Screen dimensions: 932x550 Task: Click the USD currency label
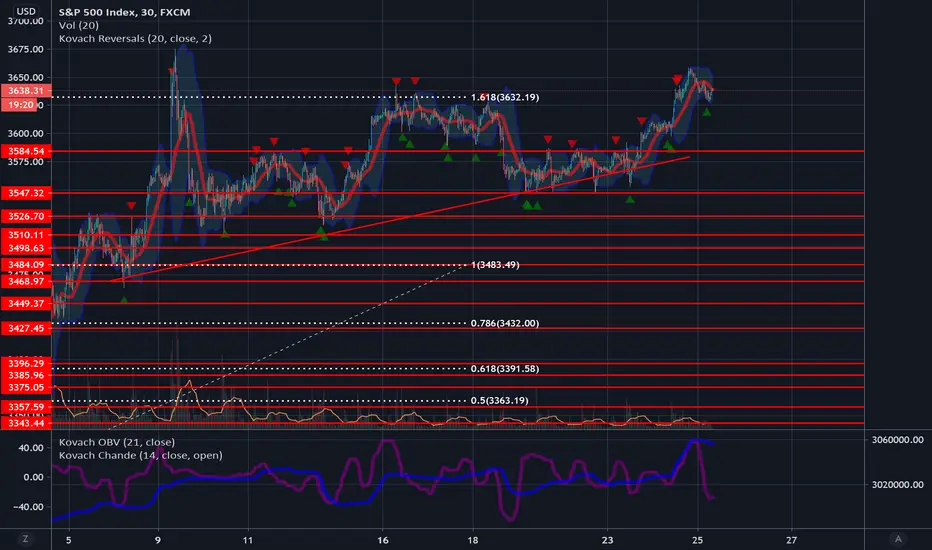coord(26,11)
